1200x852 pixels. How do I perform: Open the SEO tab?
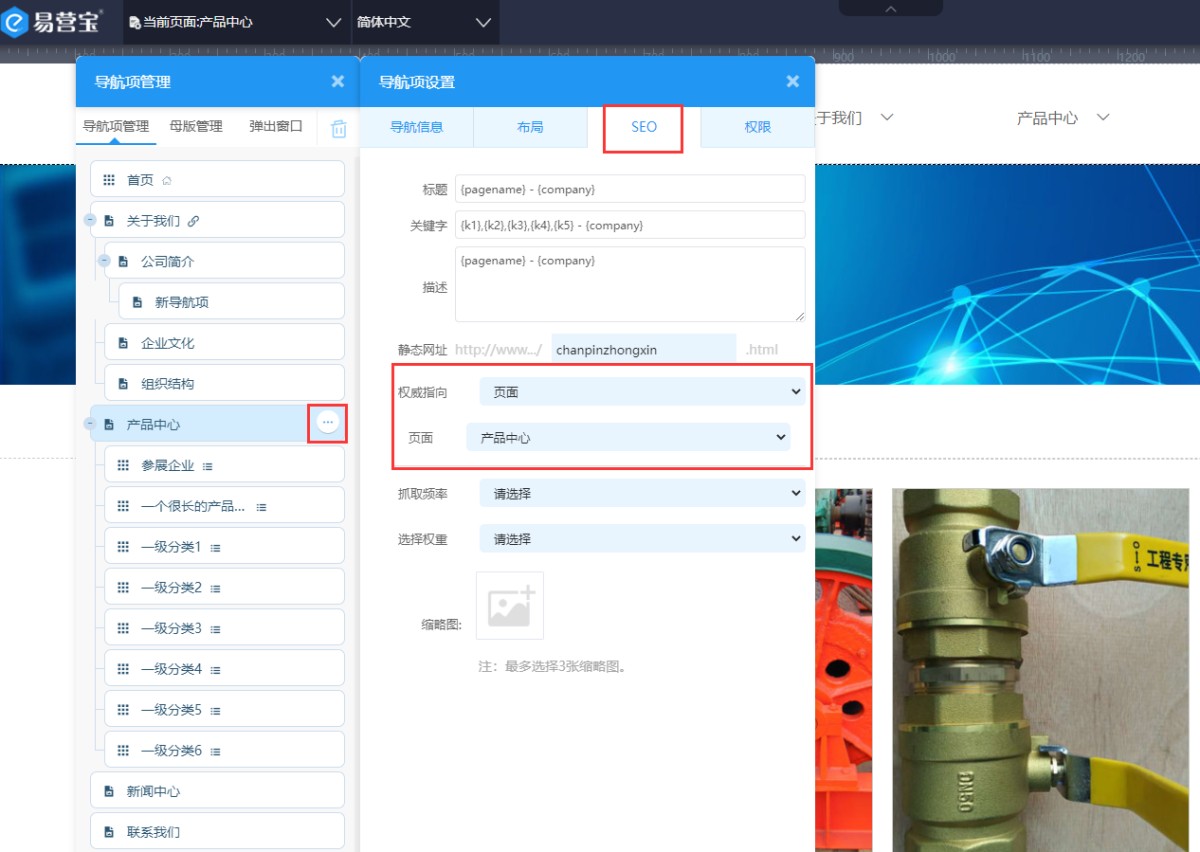643,127
